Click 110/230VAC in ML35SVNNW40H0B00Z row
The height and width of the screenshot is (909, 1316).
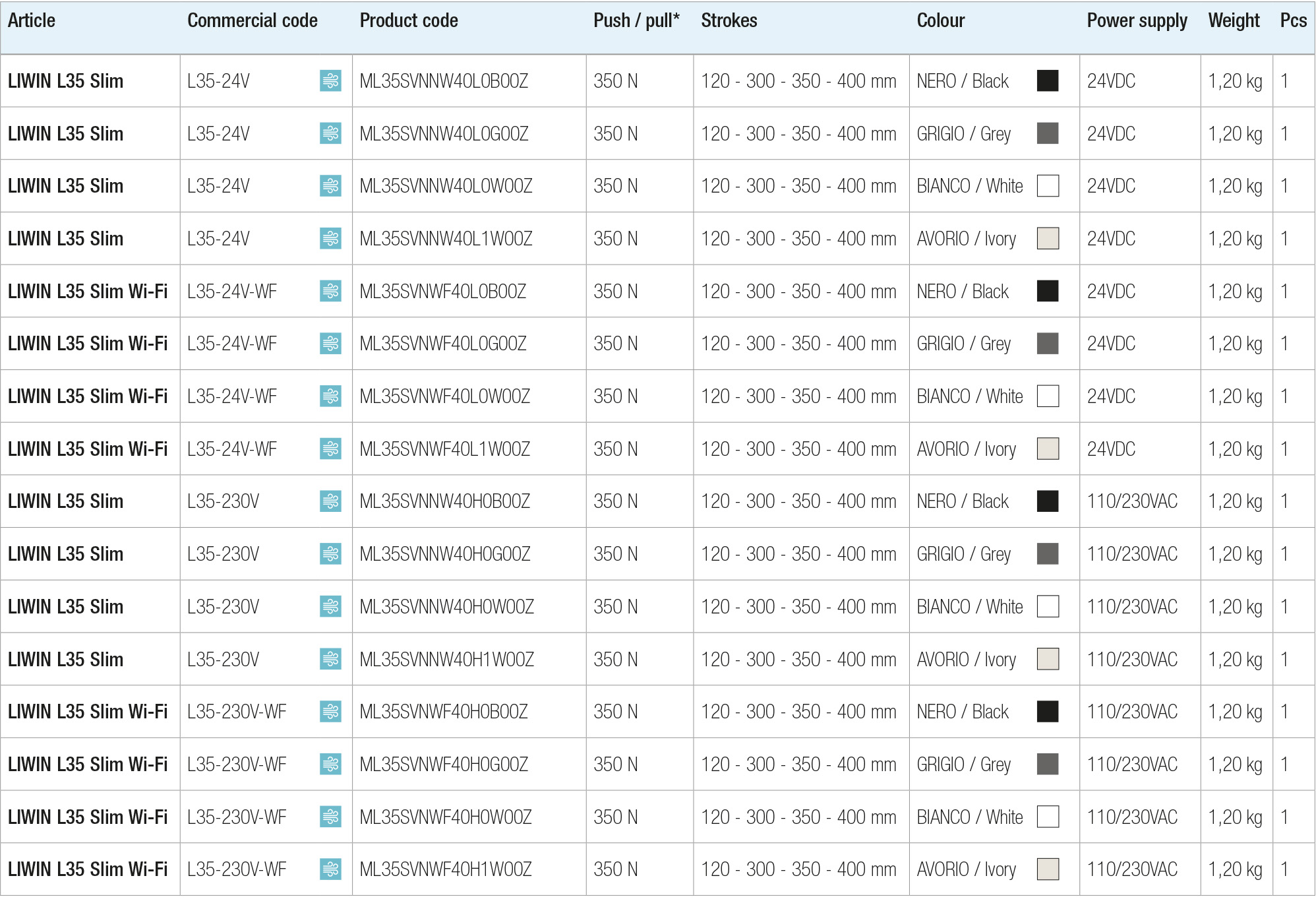pos(1132,501)
